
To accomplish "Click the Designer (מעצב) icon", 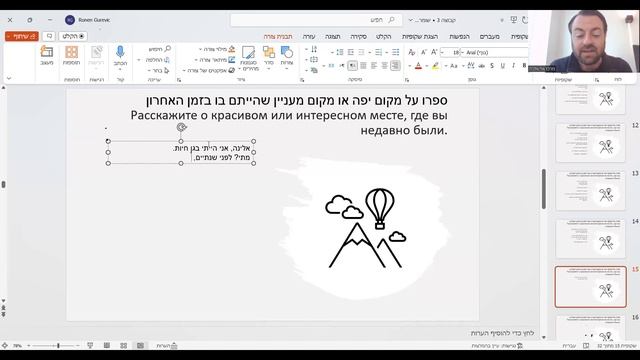I will (x=47, y=52).
